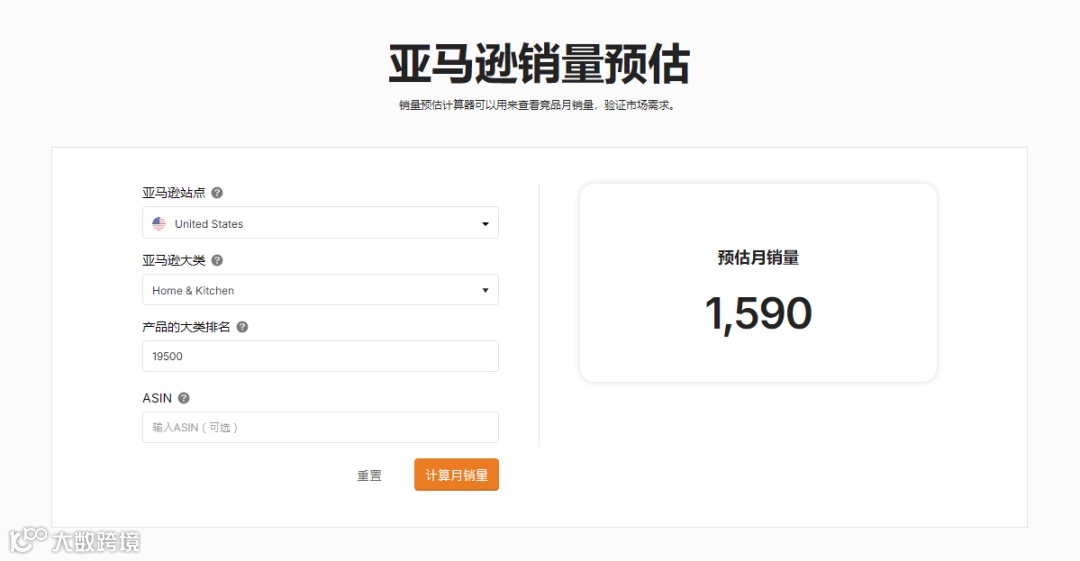Click the orange 计算月销量 button

(456, 475)
